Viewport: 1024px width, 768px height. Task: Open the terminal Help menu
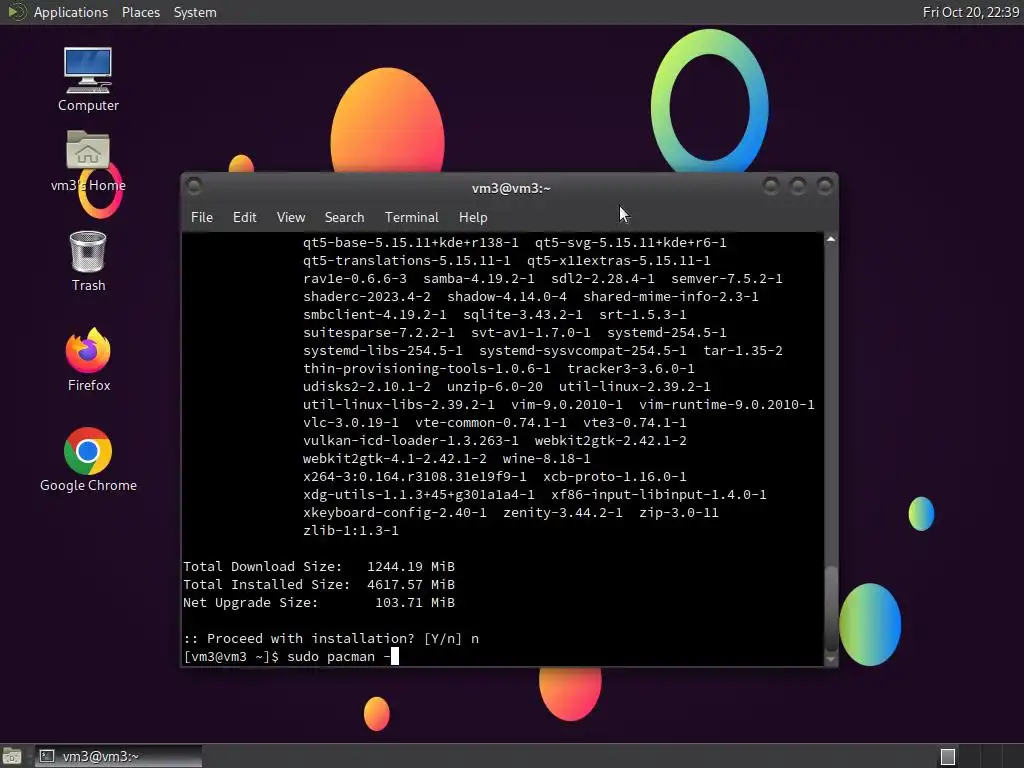(x=473, y=217)
